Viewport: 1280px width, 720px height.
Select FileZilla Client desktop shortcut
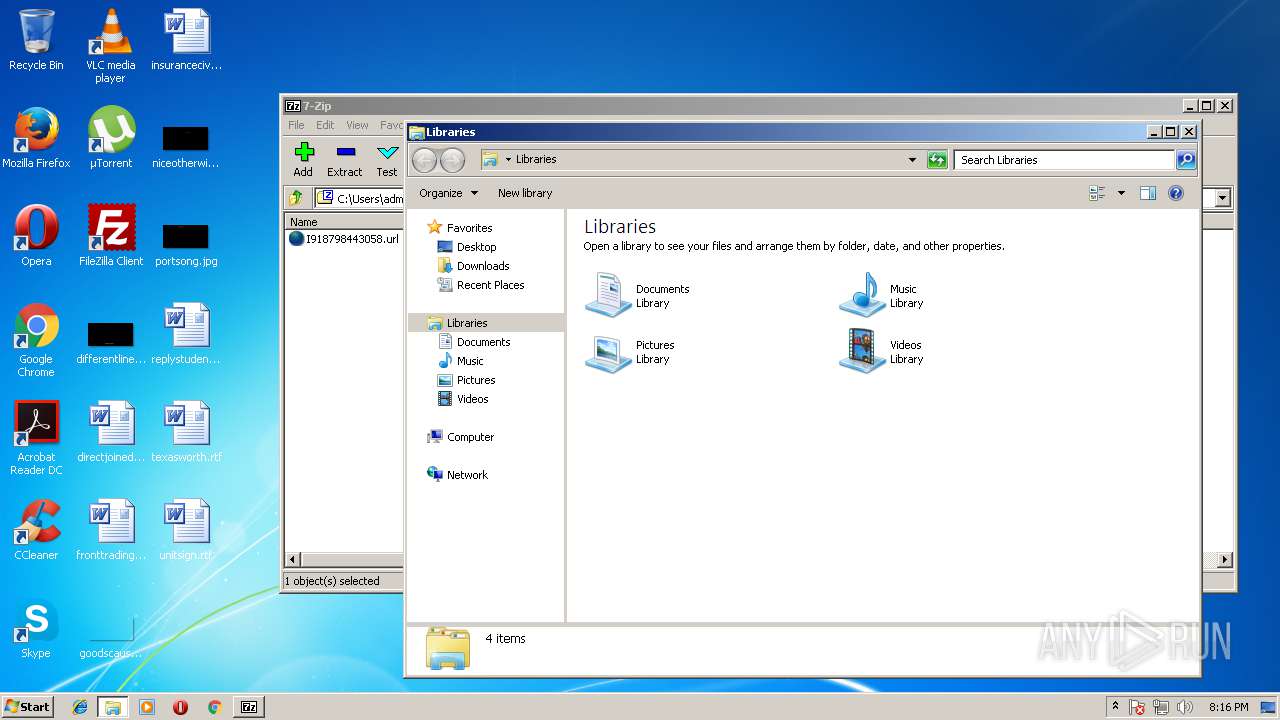pos(110,236)
